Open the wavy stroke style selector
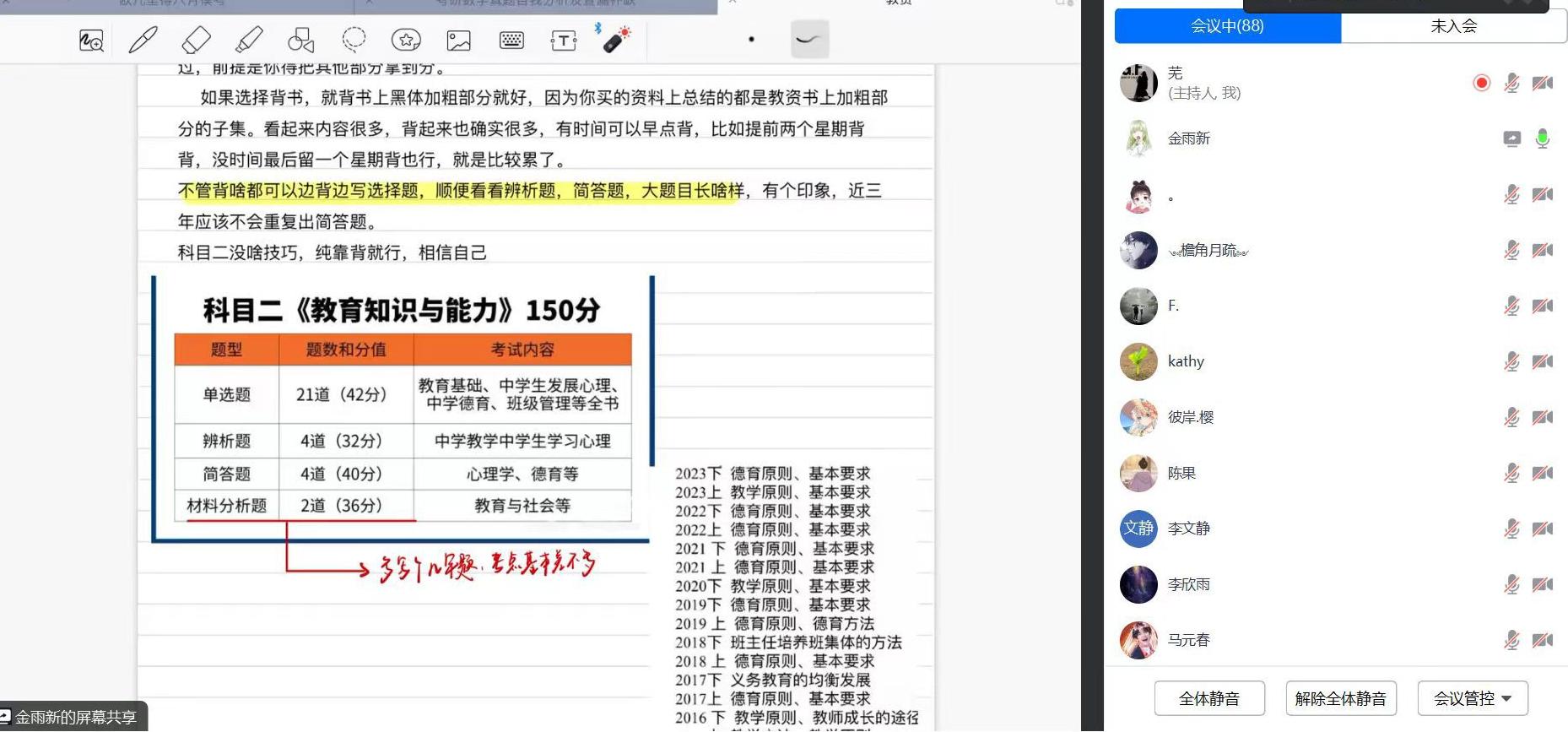Image resolution: width=1568 pixels, height=732 pixels. (x=809, y=39)
